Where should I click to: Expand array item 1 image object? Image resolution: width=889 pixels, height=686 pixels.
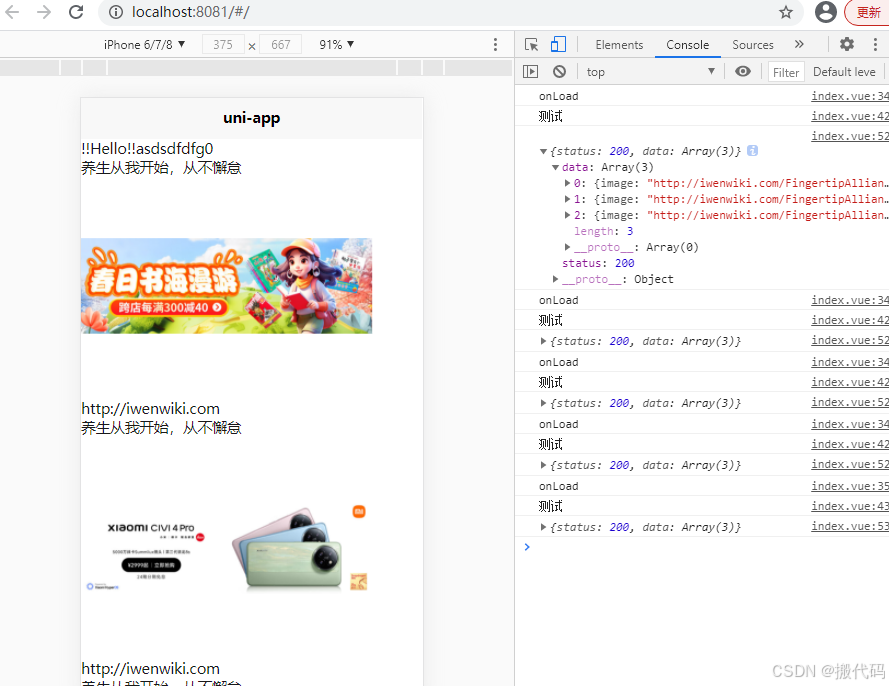tap(567, 199)
